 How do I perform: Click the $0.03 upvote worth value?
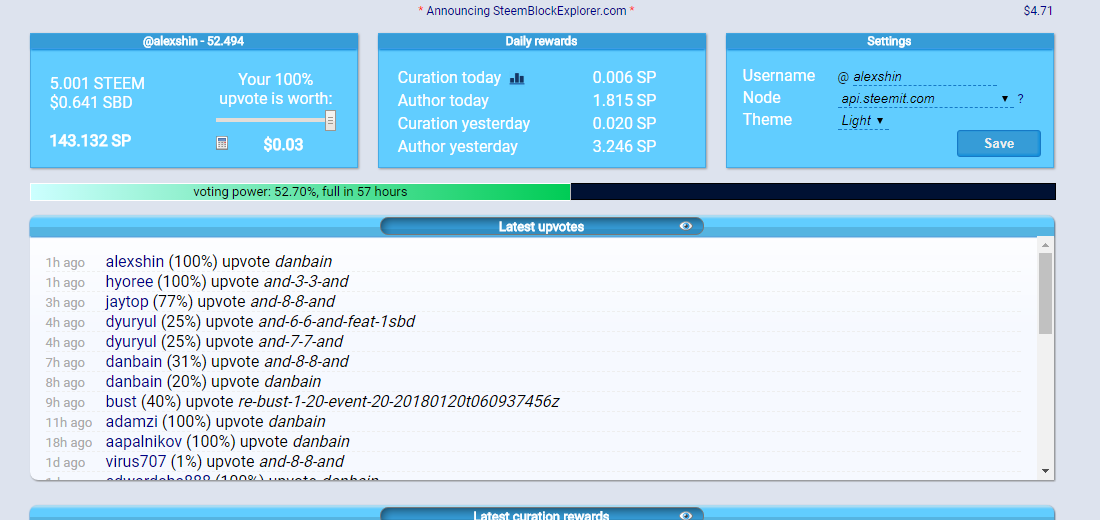283,145
